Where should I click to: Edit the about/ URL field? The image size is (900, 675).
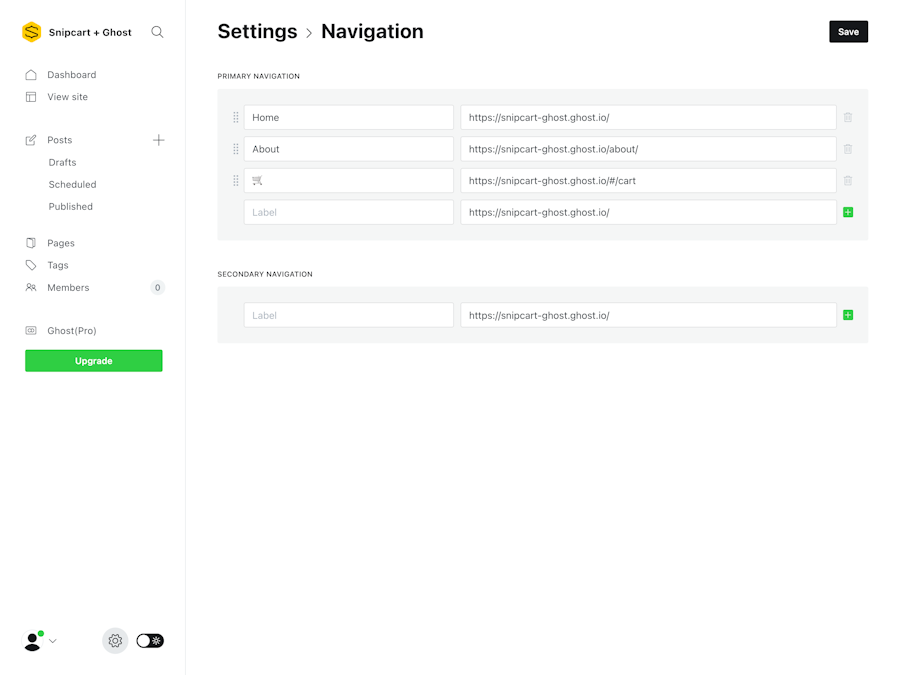[x=649, y=149]
